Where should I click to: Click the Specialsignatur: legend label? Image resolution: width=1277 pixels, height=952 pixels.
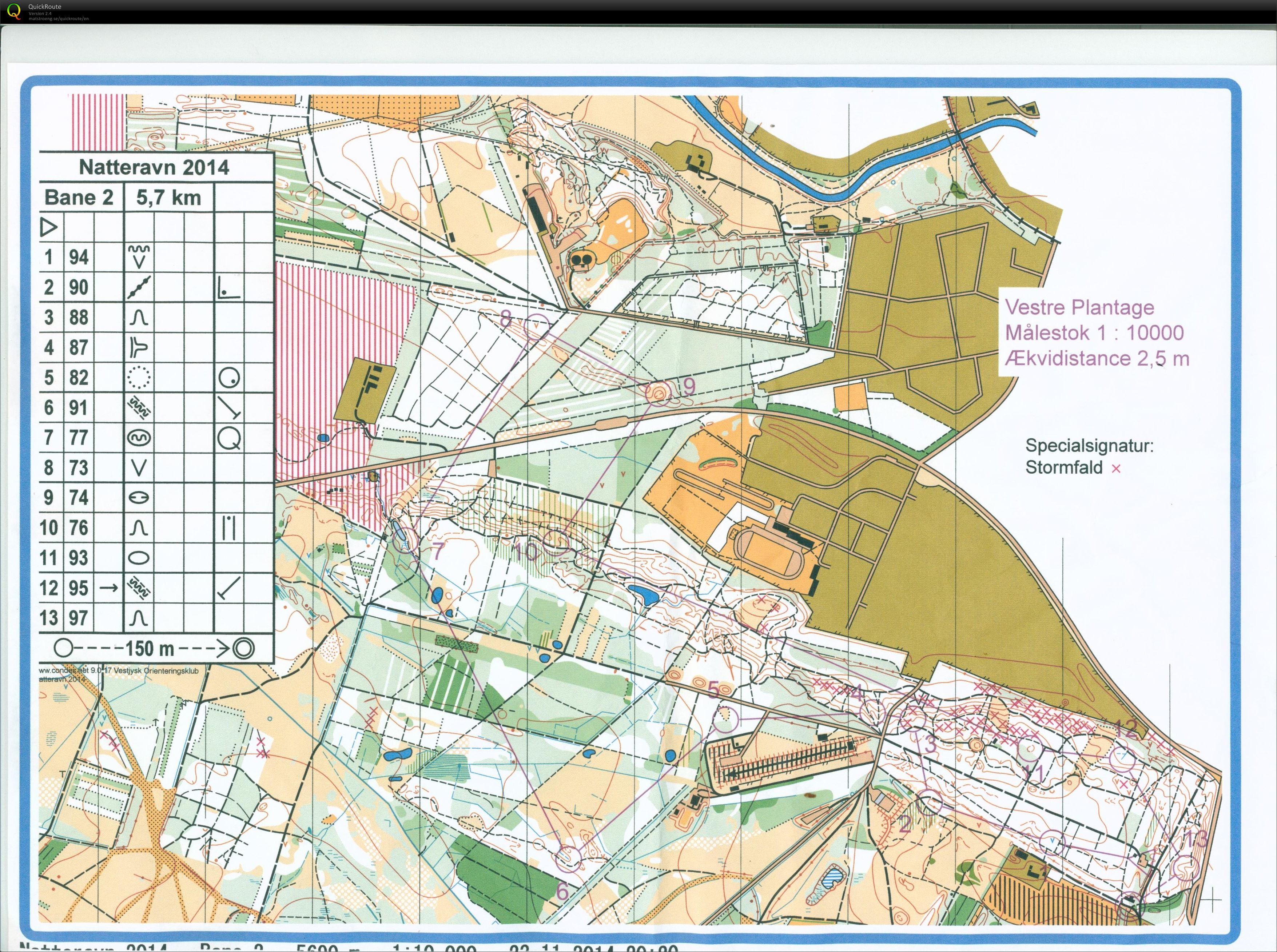point(1089,446)
